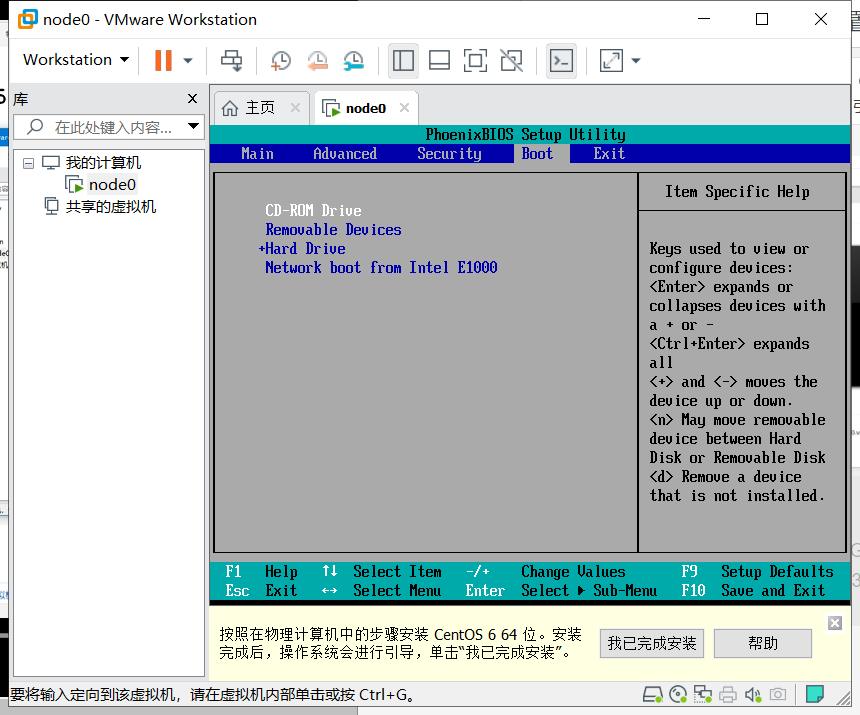
Task: Open the library search filter dropdown
Action: 192,127
